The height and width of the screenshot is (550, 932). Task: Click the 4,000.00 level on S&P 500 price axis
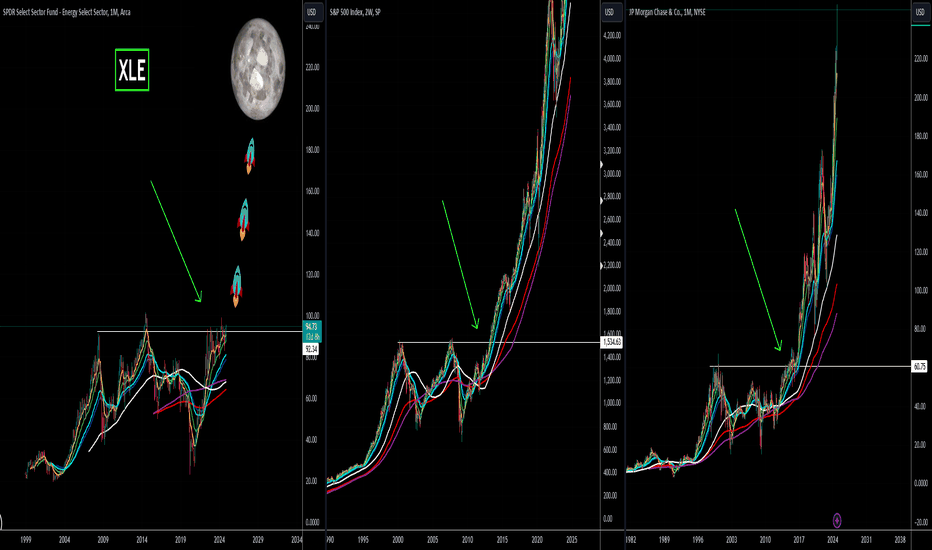click(612, 58)
